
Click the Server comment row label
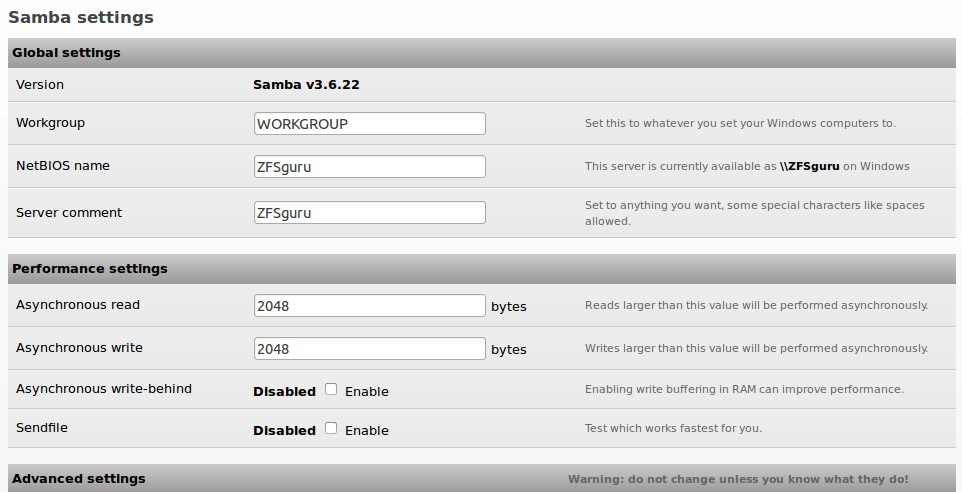69,212
